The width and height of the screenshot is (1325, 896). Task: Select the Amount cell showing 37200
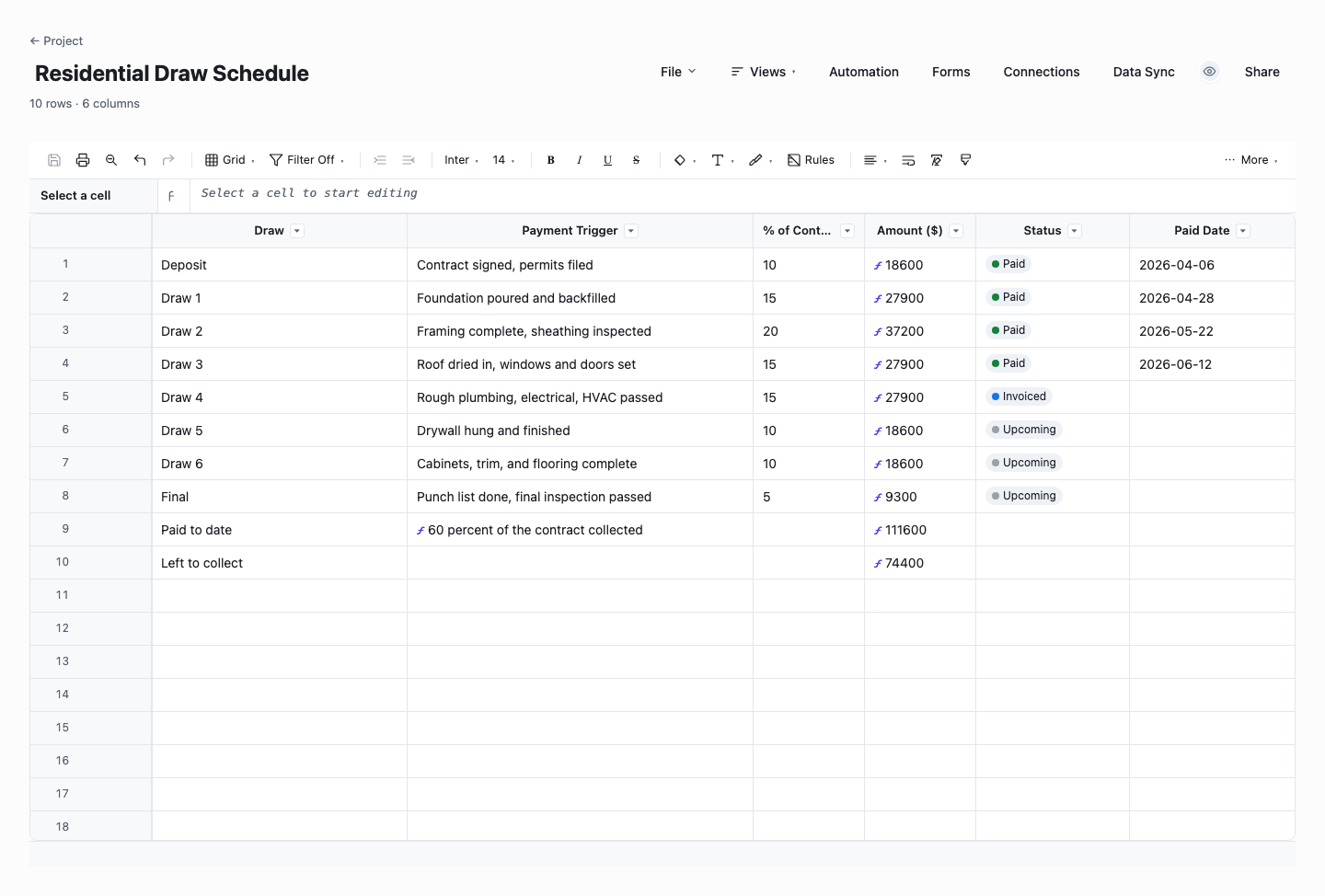920,331
